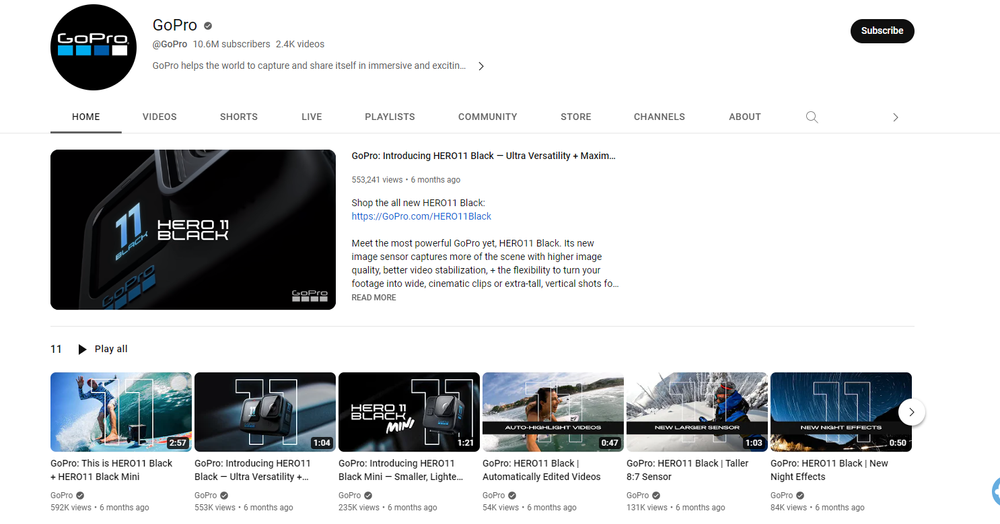This screenshot has height=524, width=1000.
Task: Go to the LIVE tab
Action: click(312, 117)
